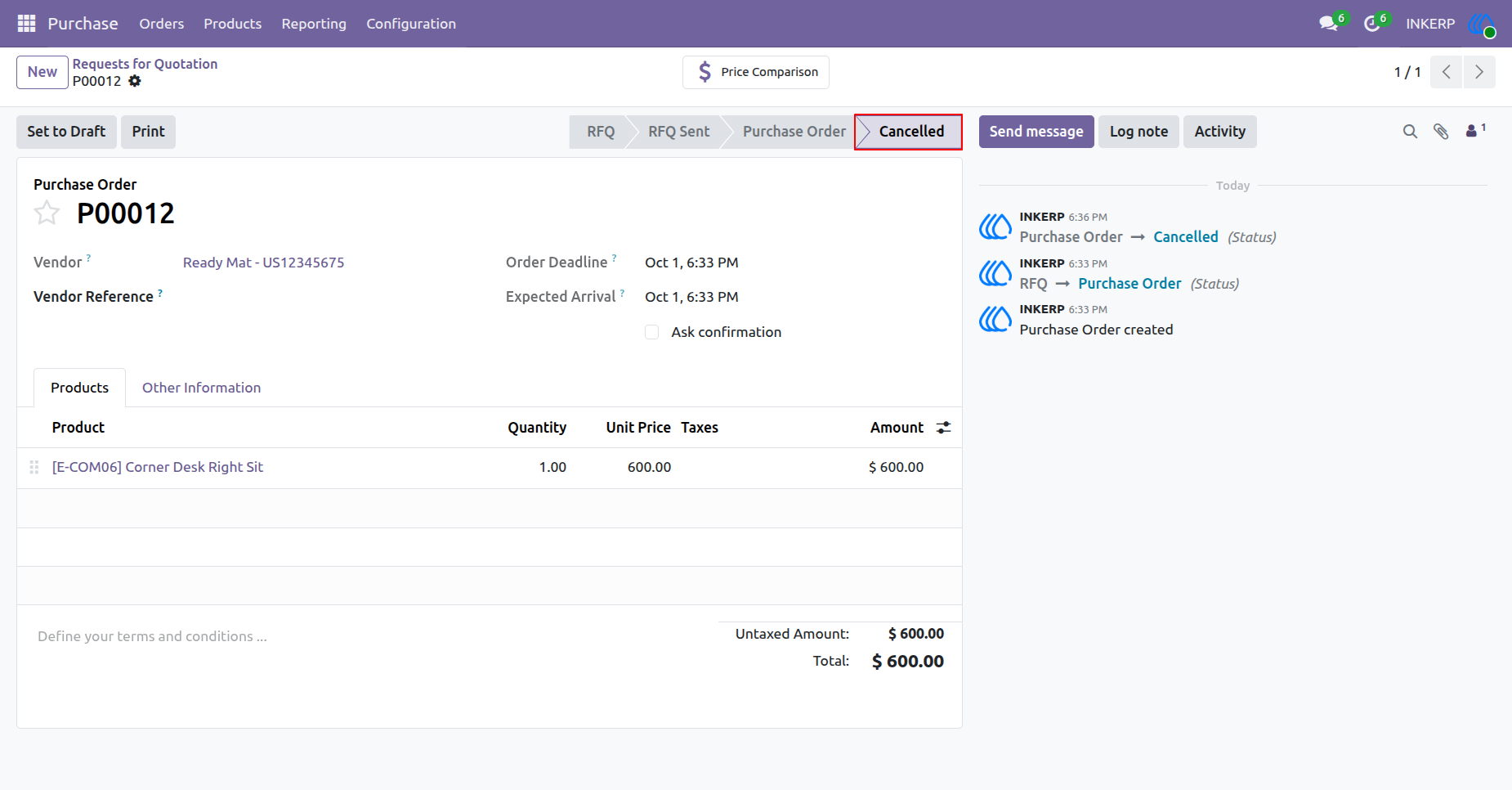Go to previous record arrow

[1447, 72]
